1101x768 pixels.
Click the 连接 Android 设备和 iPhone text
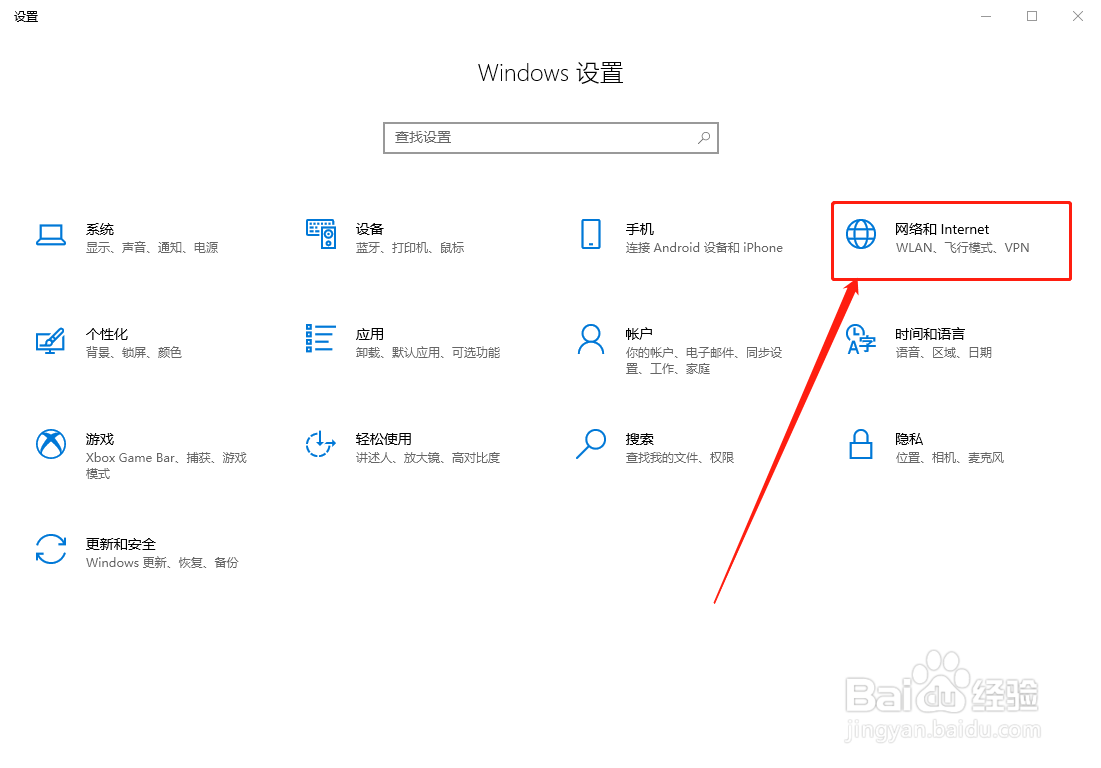click(x=703, y=247)
